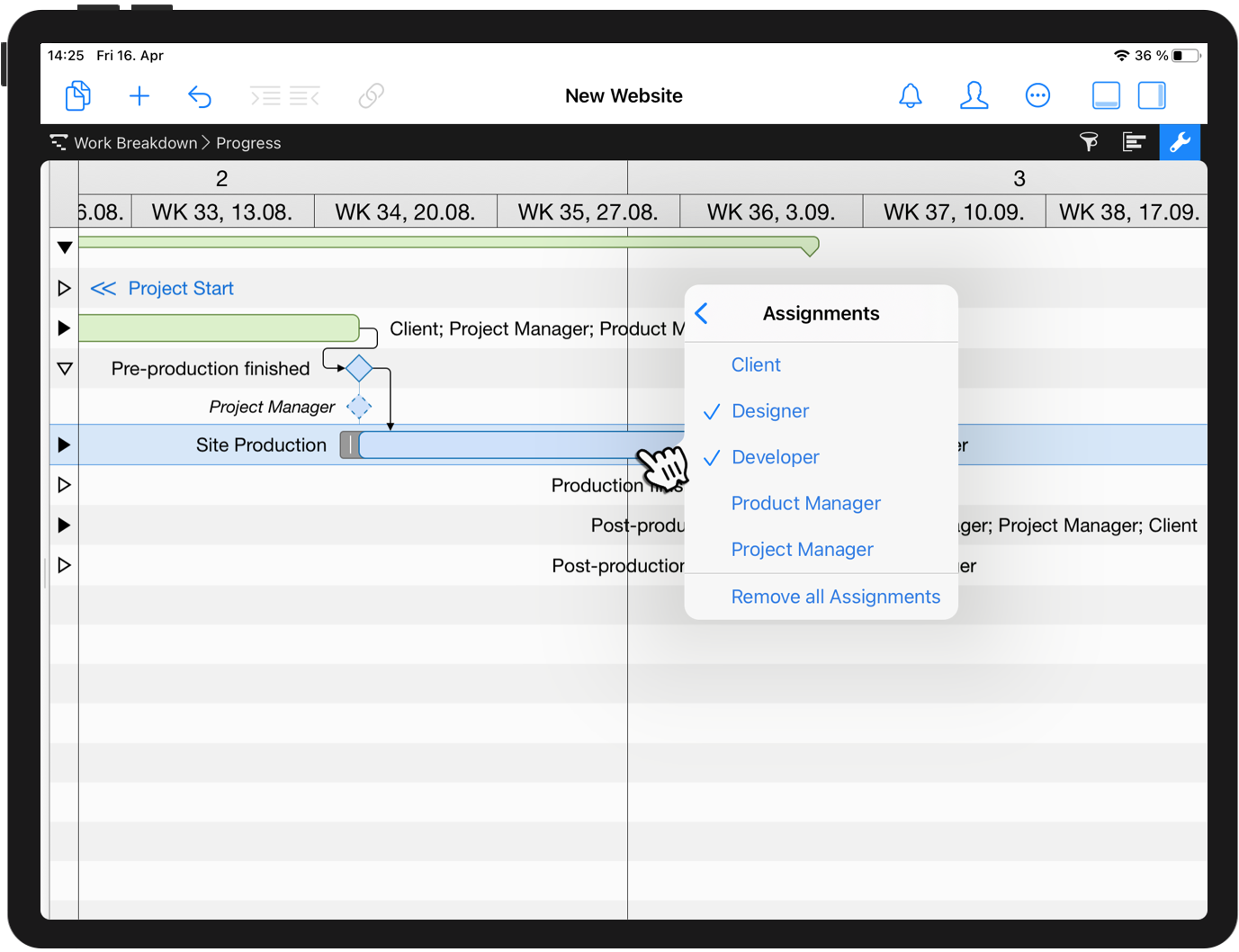The height and width of the screenshot is (952, 1239).
Task: Select the link dependencies icon
Action: [372, 95]
